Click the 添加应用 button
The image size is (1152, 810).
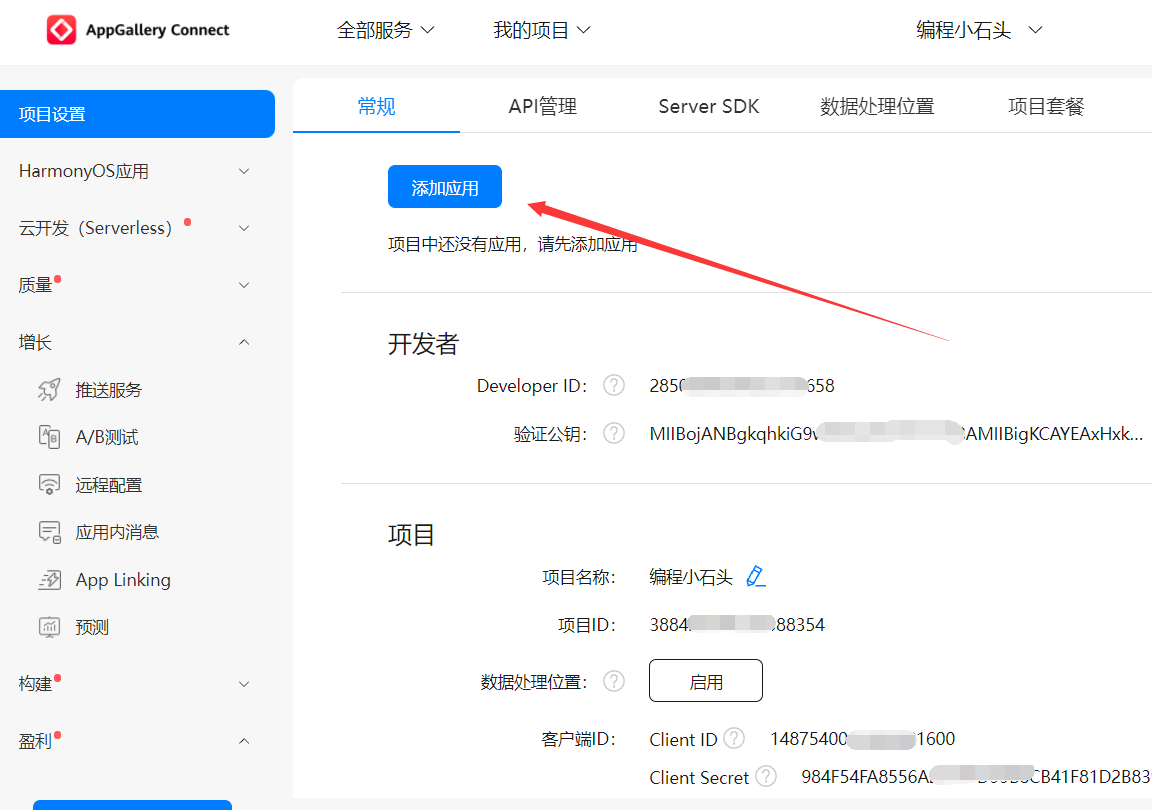444,187
